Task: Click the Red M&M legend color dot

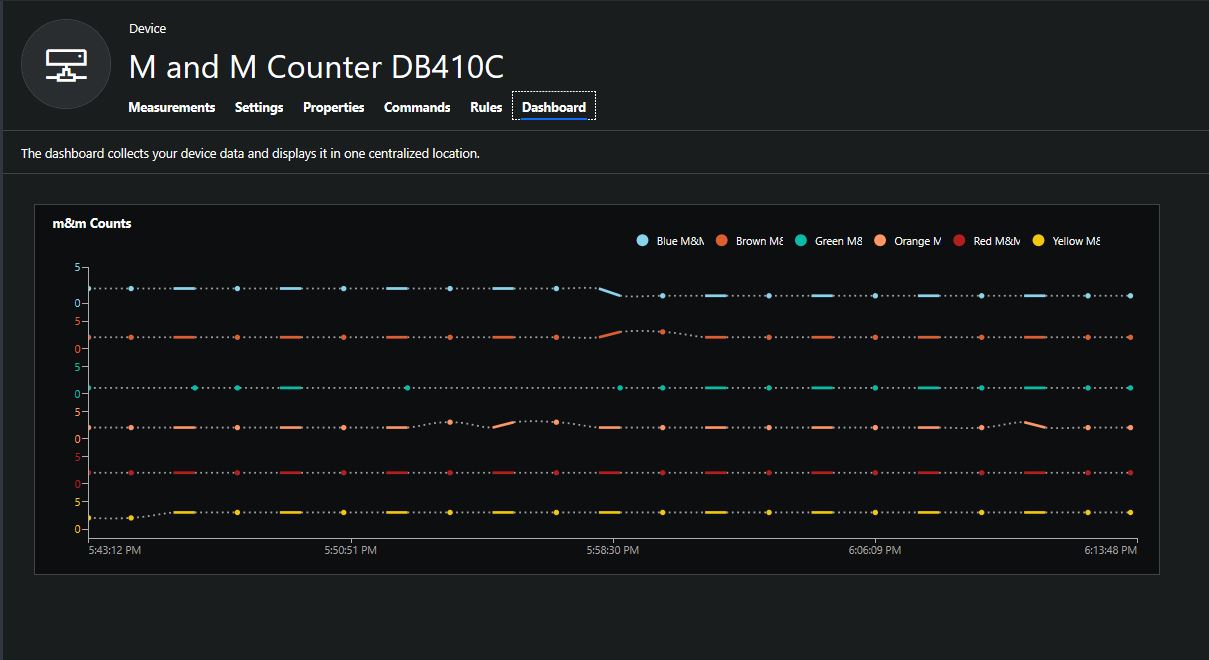Action: (959, 241)
